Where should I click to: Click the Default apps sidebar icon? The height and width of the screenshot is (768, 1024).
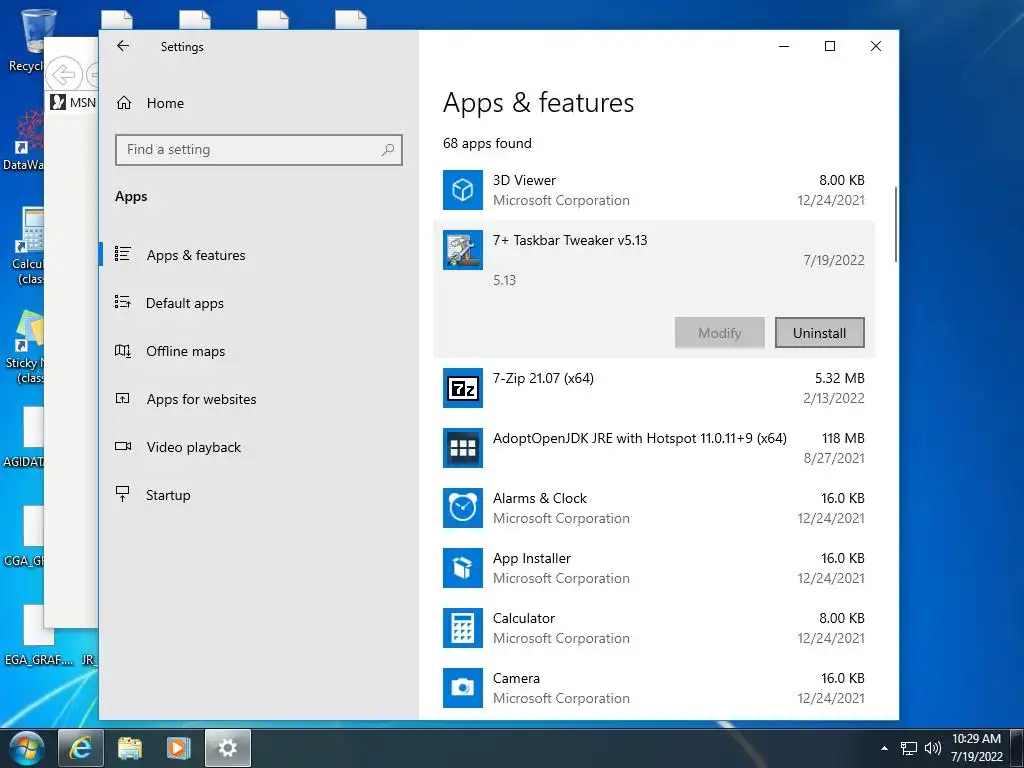(x=123, y=302)
